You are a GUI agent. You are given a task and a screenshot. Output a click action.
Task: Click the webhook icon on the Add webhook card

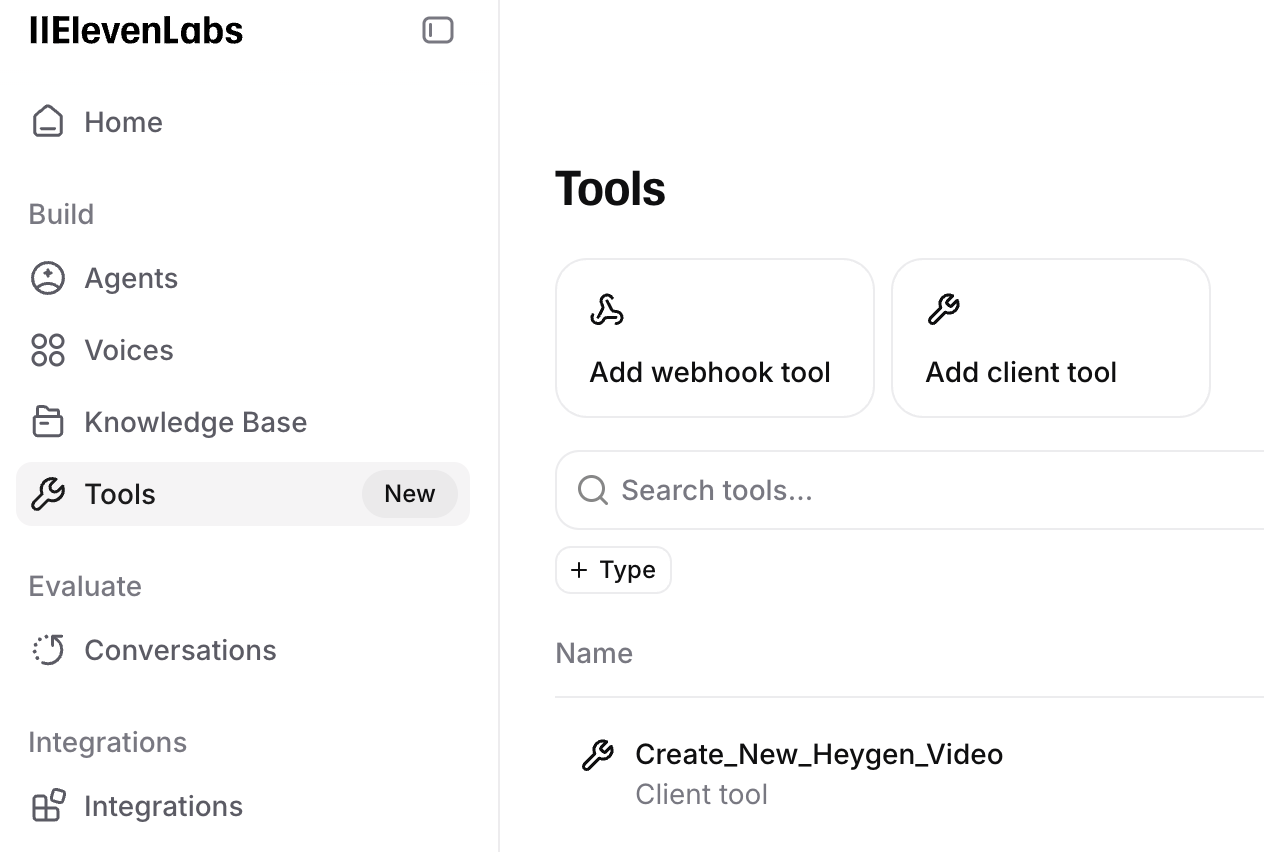pos(608,309)
